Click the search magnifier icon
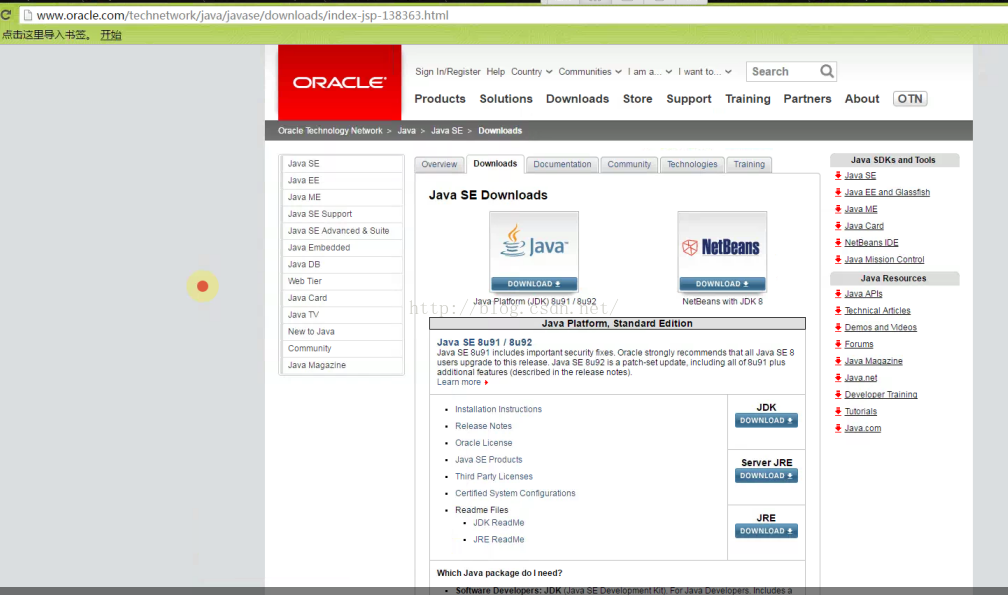Image resolution: width=1008 pixels, height=595 pixels. (827, 71)
